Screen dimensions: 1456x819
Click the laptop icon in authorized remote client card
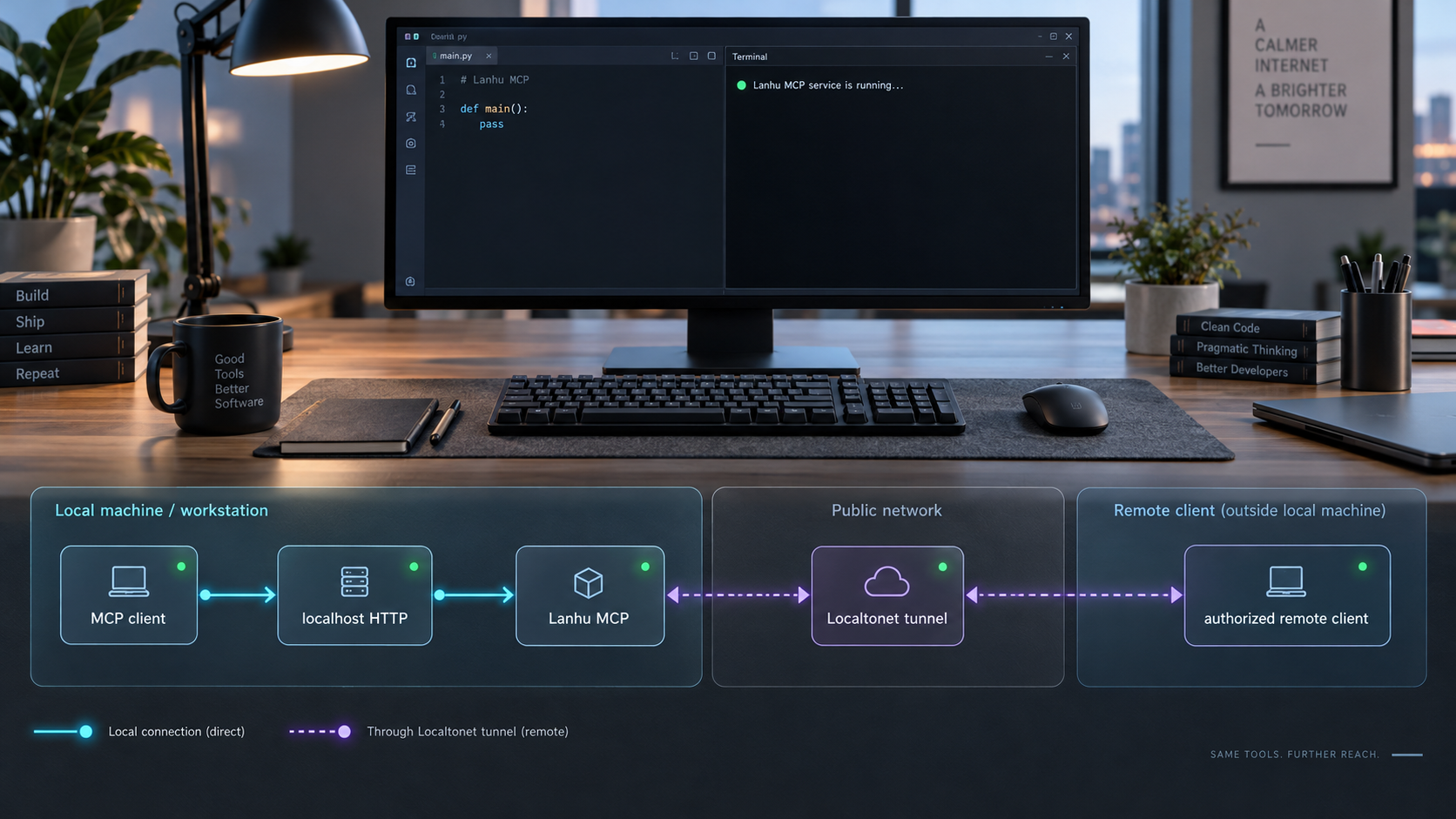pyautogui.click(x=1286, y=581)
